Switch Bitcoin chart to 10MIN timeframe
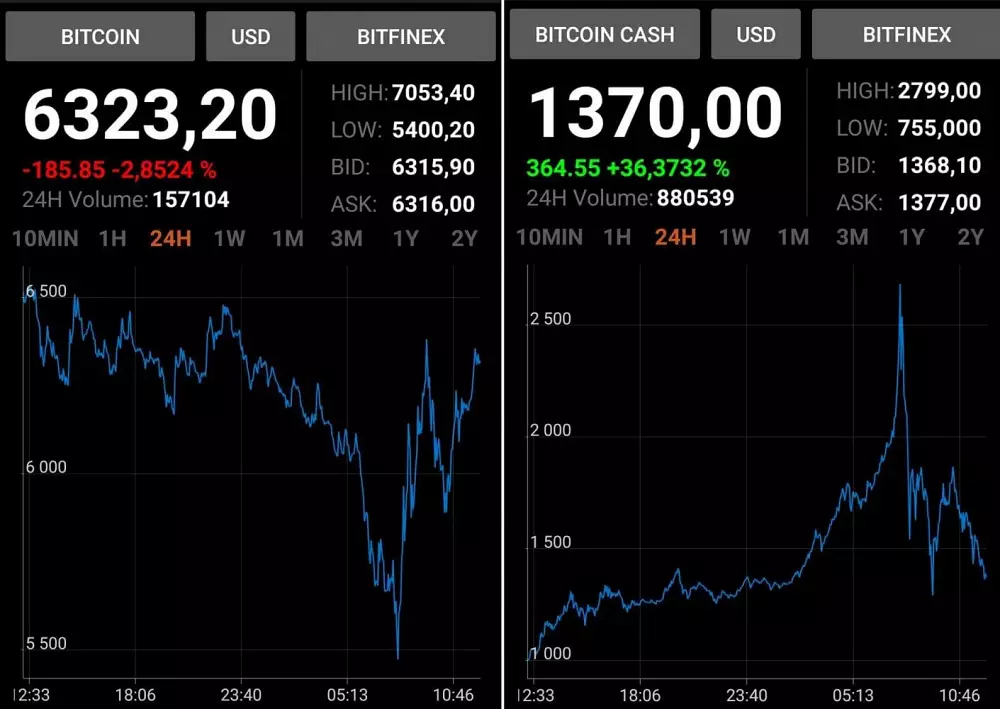The image size is (1000, 709). pyautogui.click(x=44, y=239)
